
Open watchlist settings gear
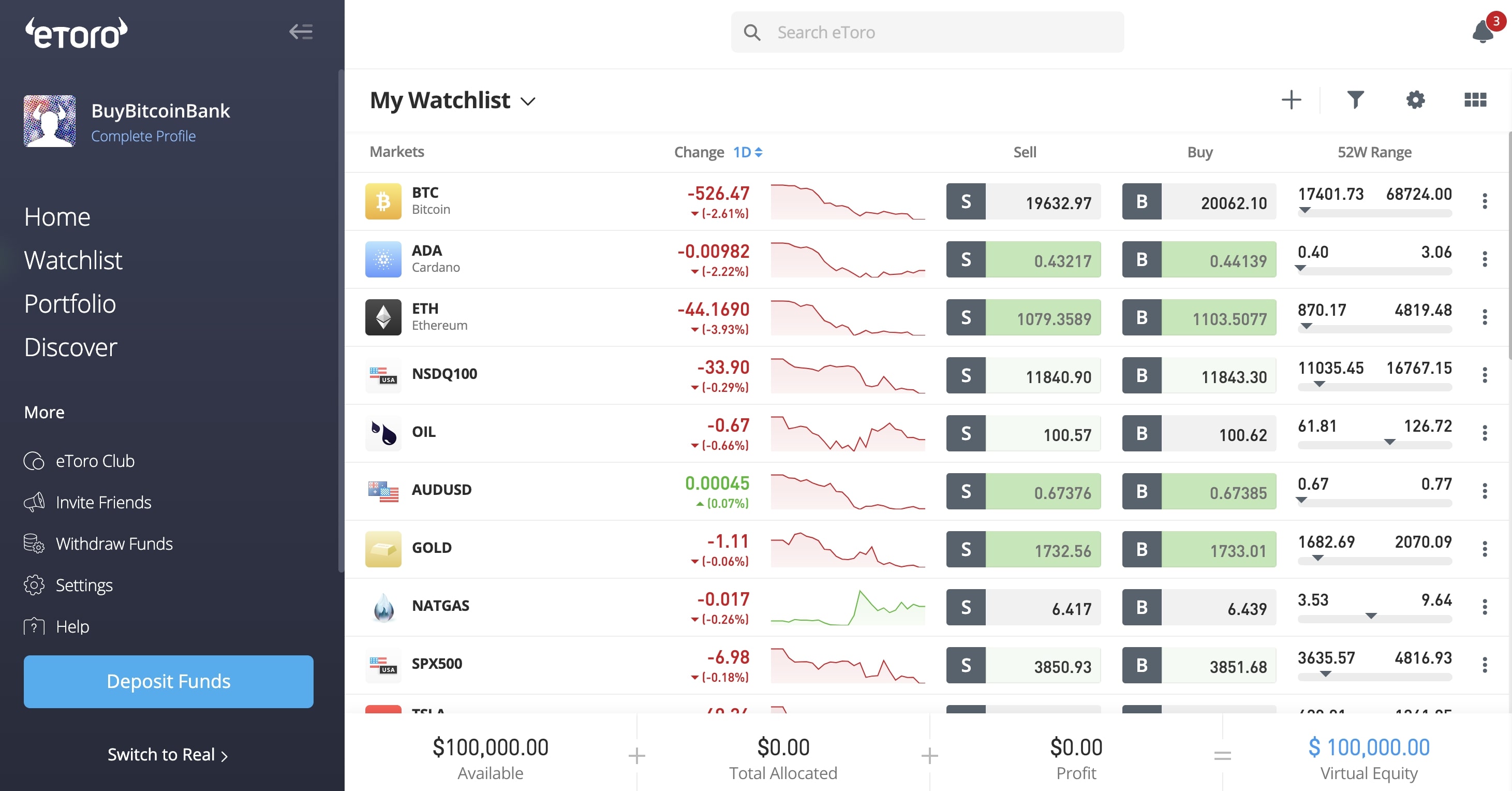click(1415, 100)
